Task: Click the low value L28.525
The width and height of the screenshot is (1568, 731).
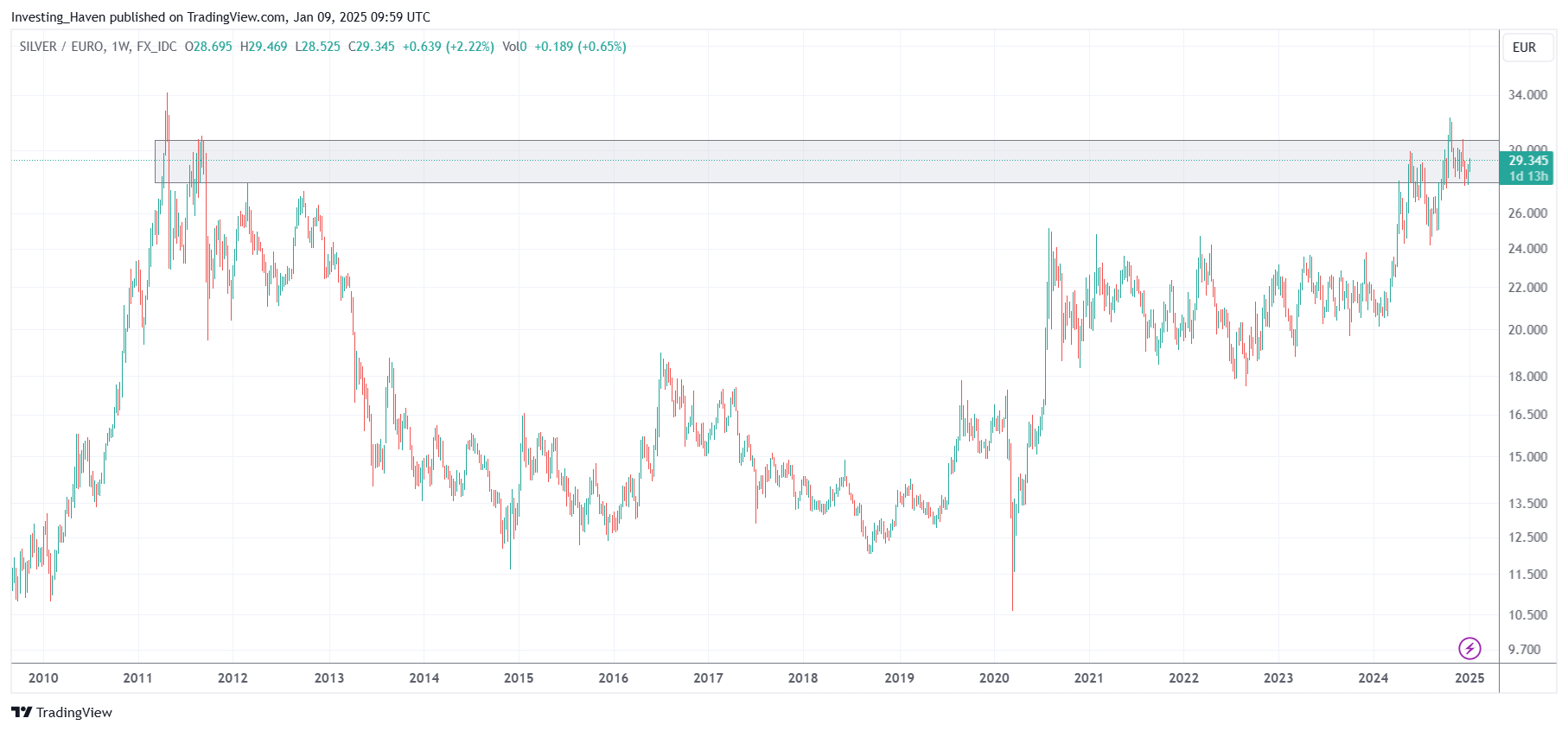Action: tap(318, 47)
